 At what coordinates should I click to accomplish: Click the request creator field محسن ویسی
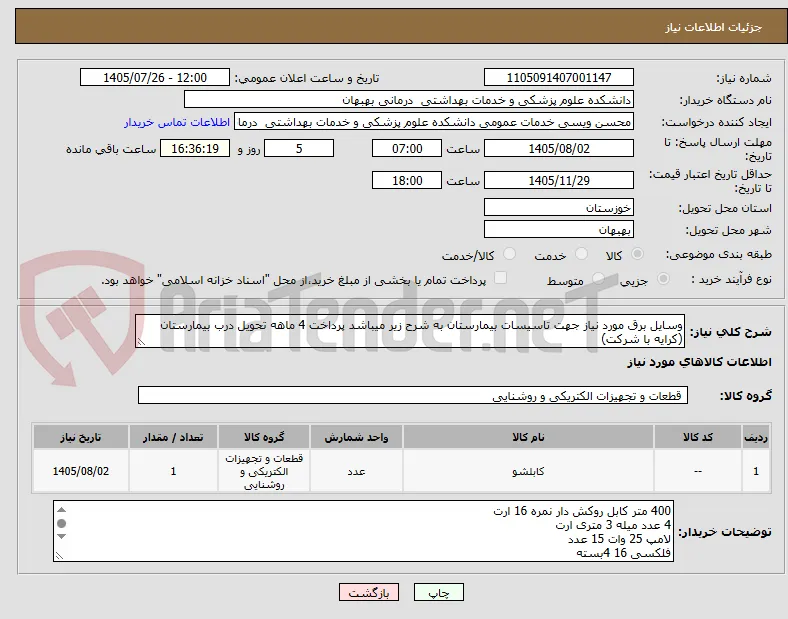click(x=434, y=122)
